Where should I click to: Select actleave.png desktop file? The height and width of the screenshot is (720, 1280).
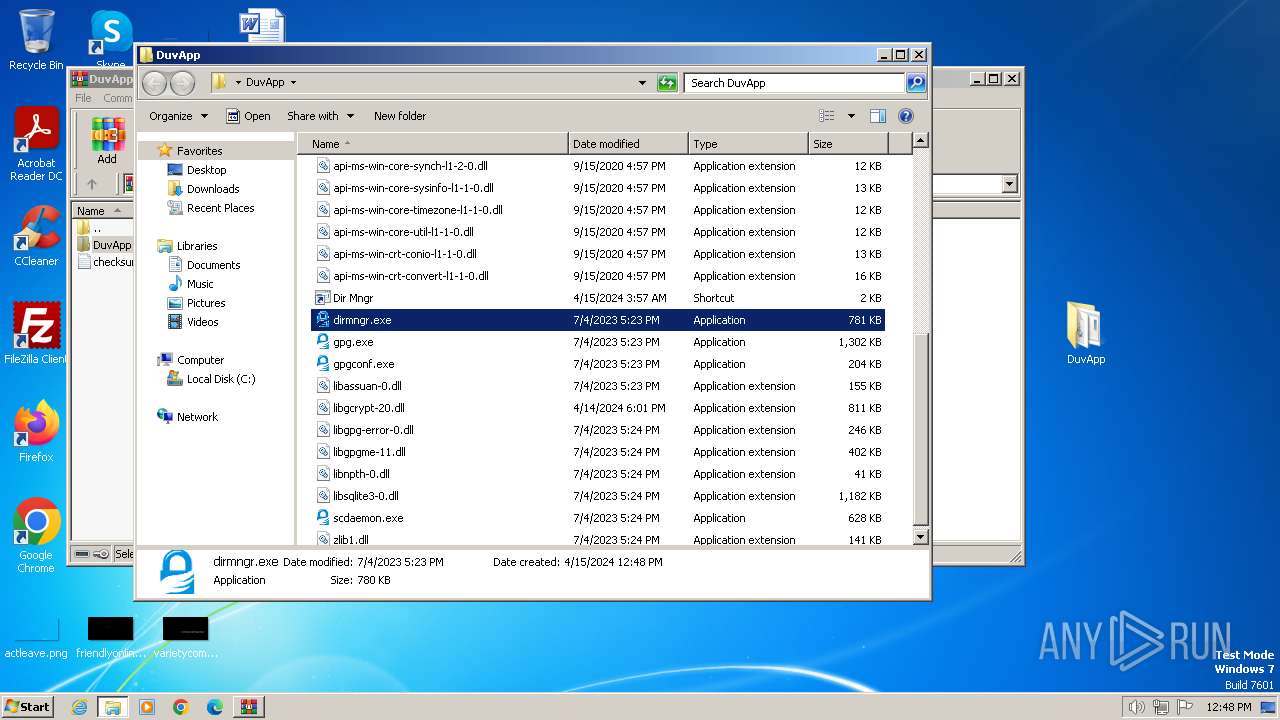pyautogui.click(x=36, y=638)
